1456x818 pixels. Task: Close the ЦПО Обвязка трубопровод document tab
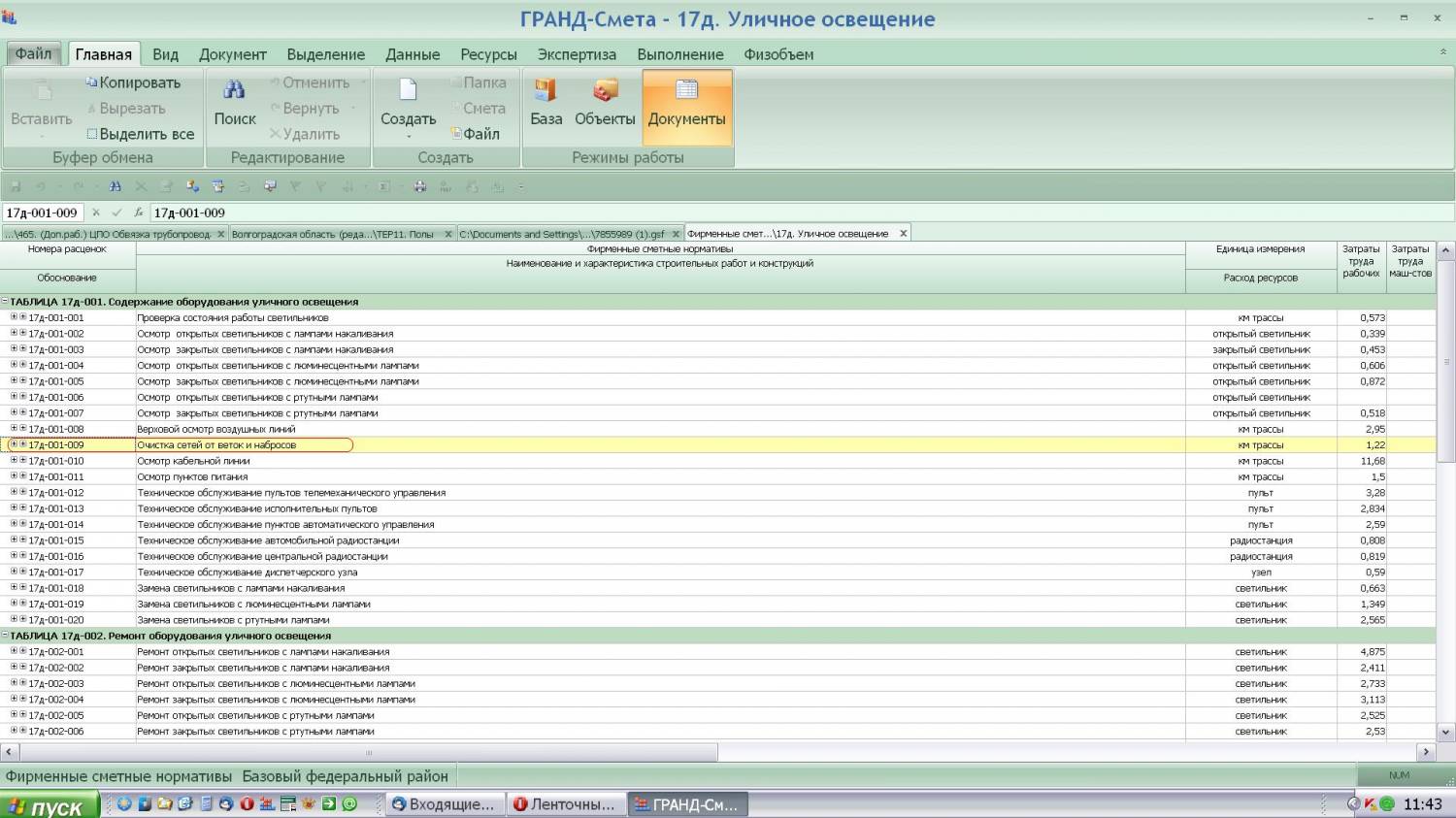click(221, 234)
